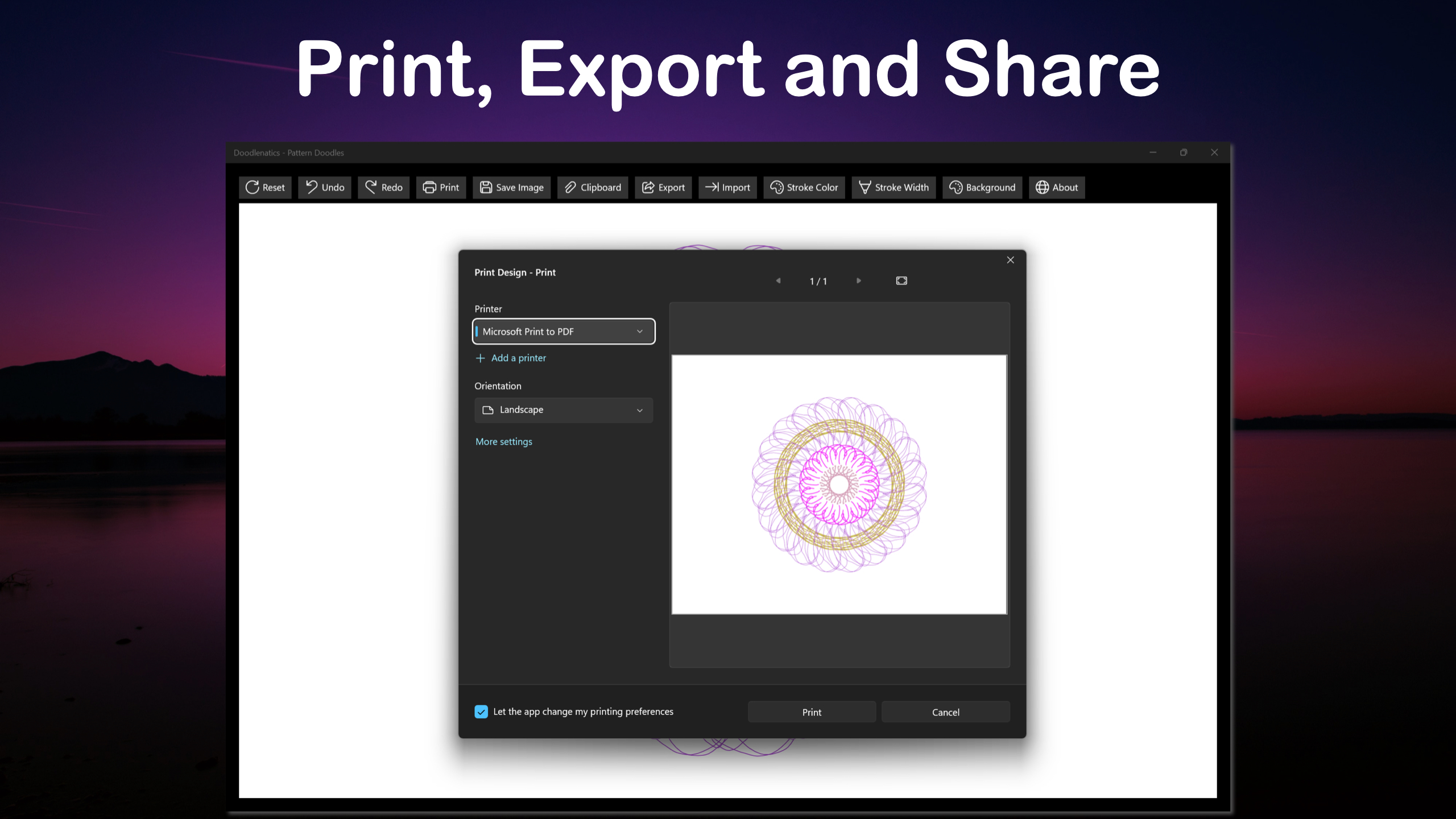Open Save Image from the toolbar

pos(511,187)
